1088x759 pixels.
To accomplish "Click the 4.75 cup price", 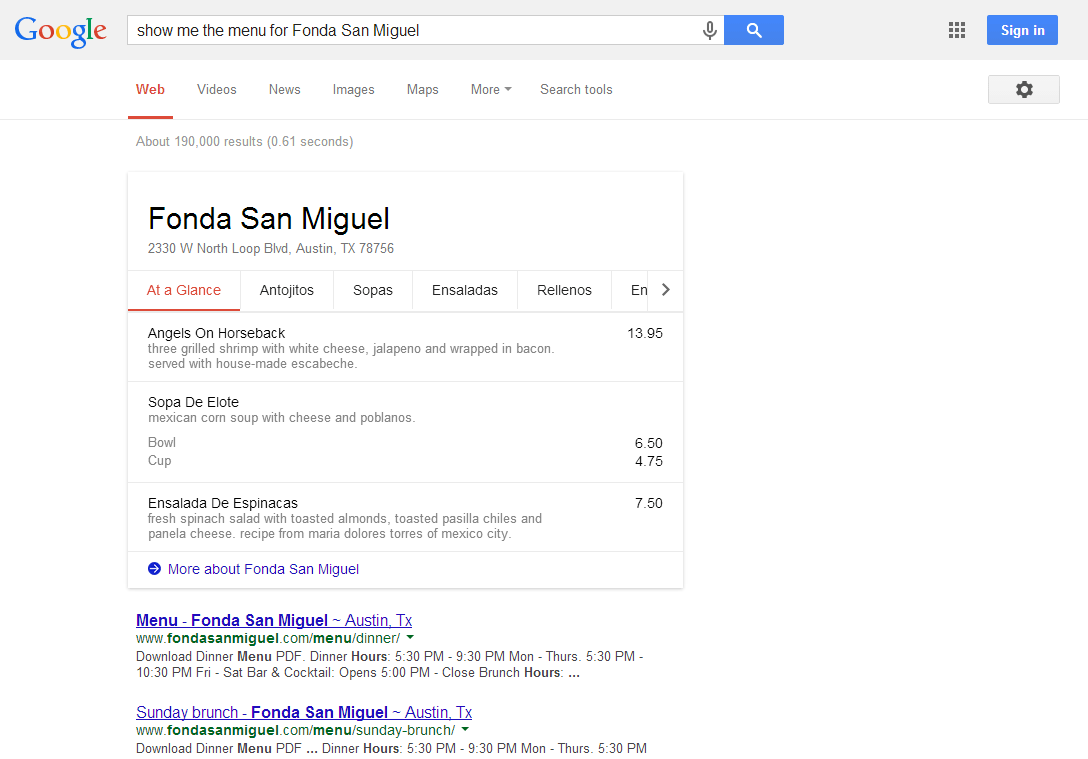I will (649, 461).
